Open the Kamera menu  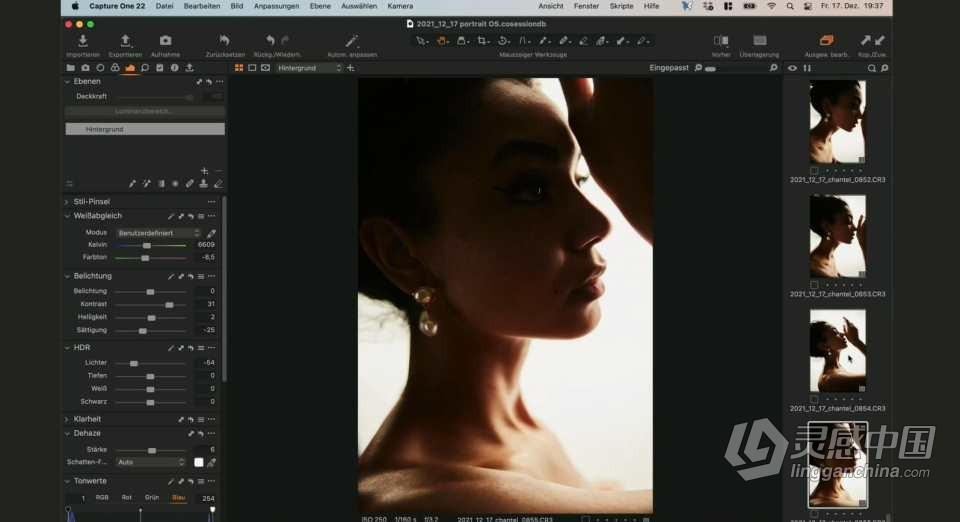point(400,6)
